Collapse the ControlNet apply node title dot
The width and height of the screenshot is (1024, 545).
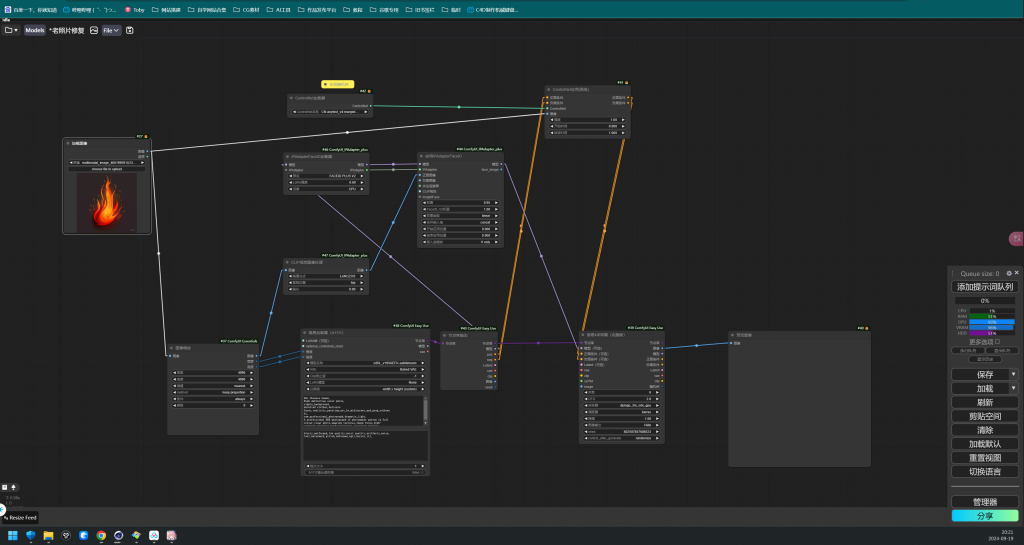(x=549, y=89)
